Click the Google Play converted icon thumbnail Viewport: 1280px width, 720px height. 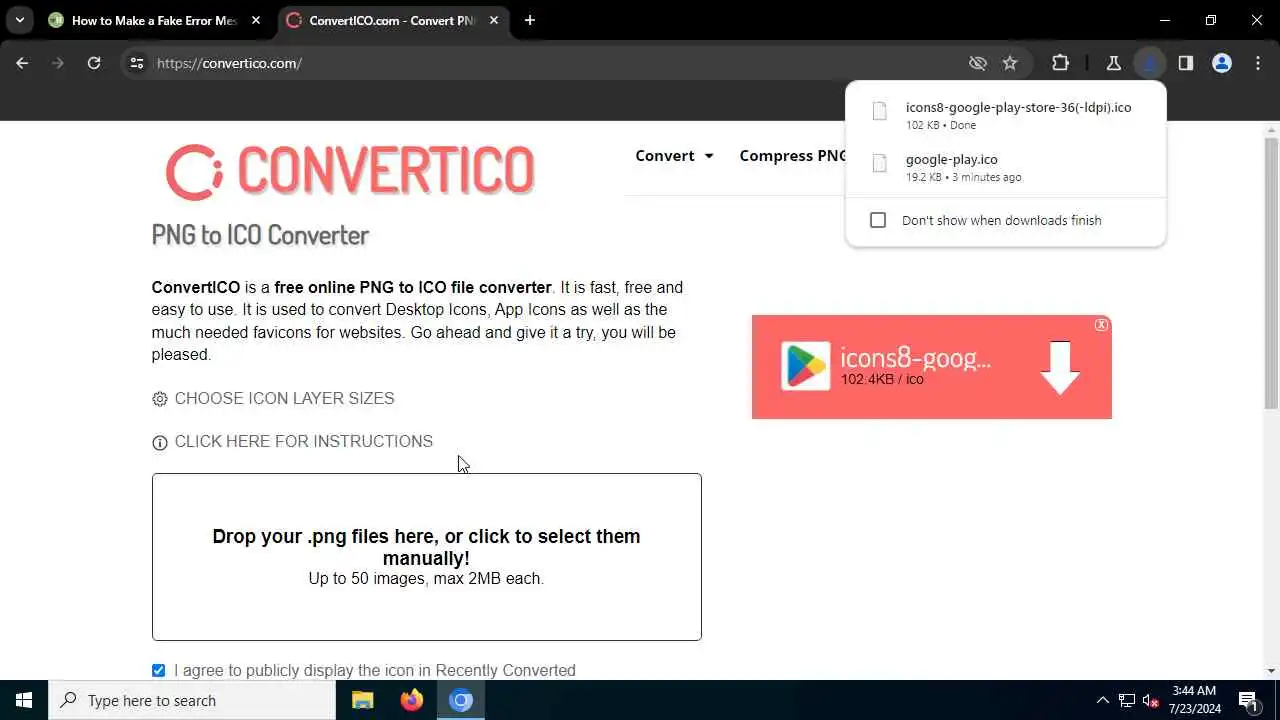coord(806,366)
